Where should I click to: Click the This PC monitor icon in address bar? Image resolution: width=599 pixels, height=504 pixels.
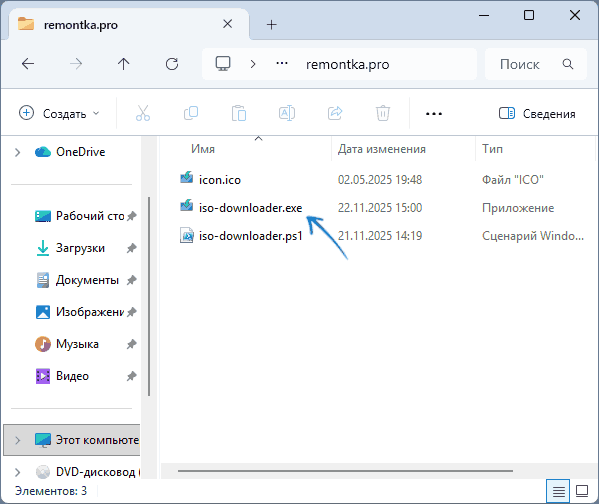tap(223, 64)
